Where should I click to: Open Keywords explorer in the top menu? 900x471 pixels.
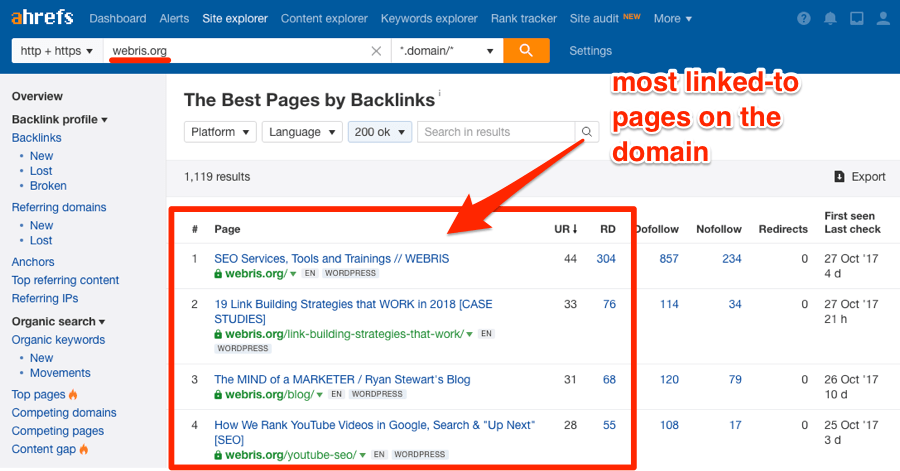(x=429, y=18)
